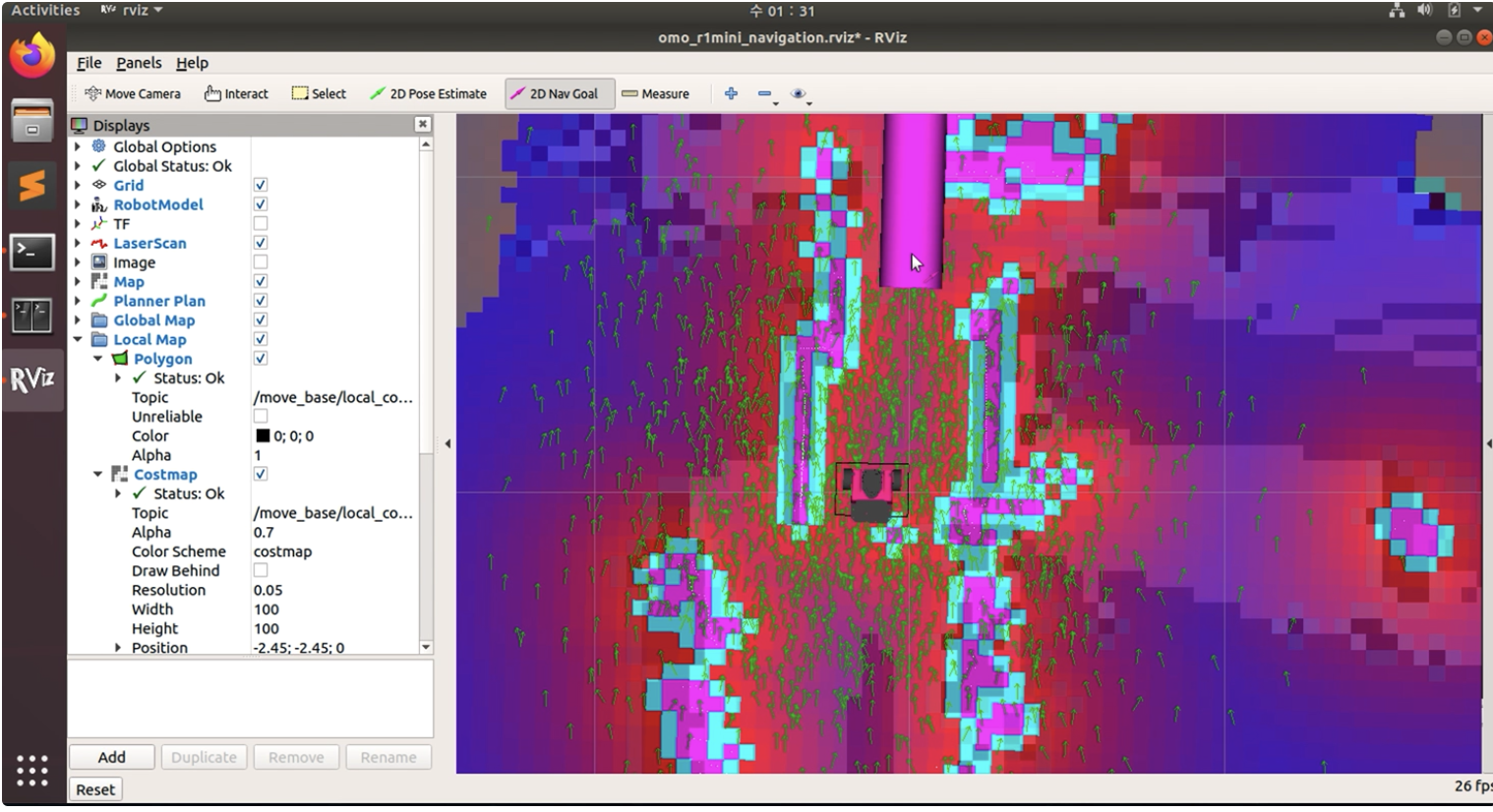The image size is (1493, 812).
Task: Open the network status icon
Action: (x=1397, y=11)
